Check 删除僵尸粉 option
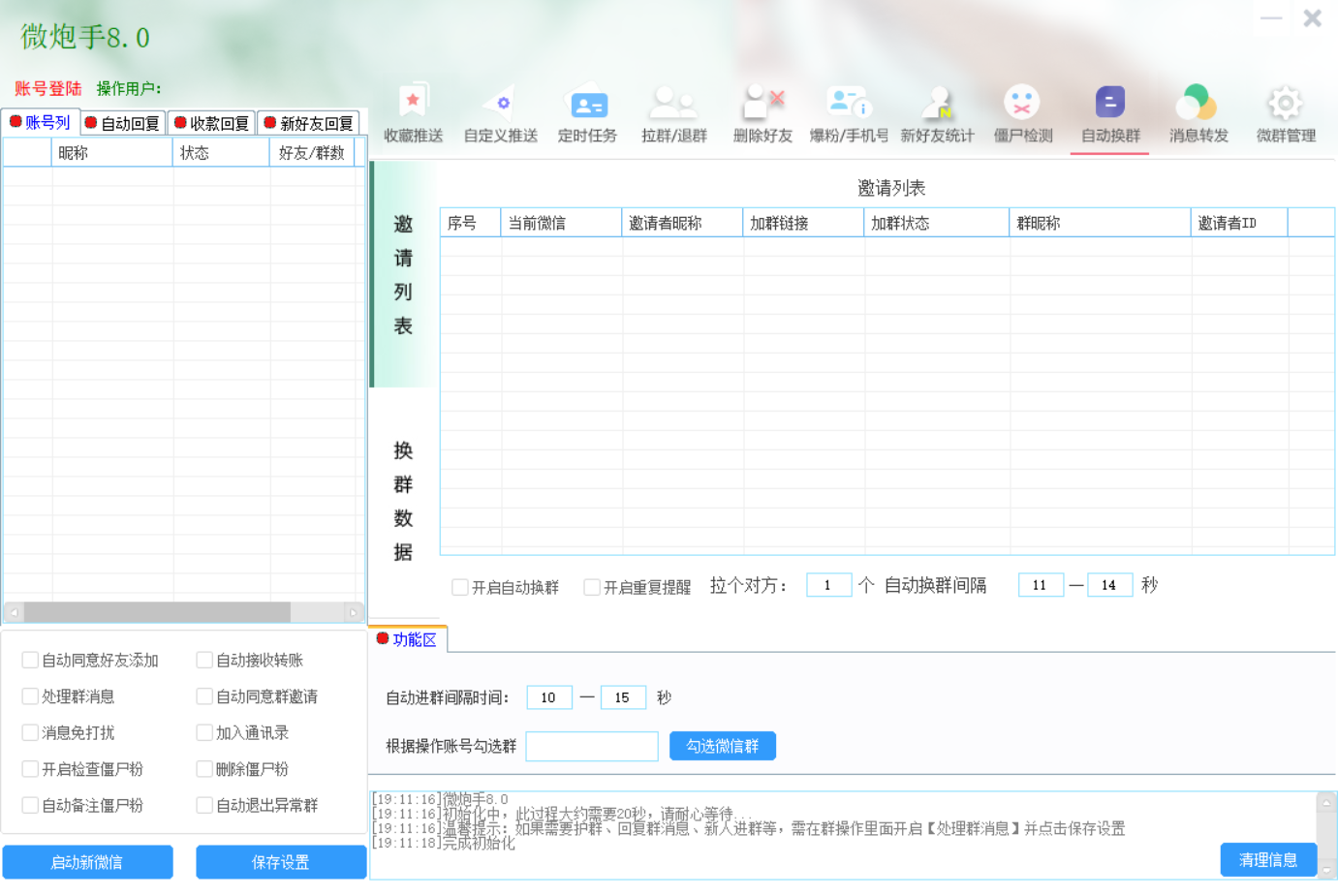 click(x=204, y=769)
